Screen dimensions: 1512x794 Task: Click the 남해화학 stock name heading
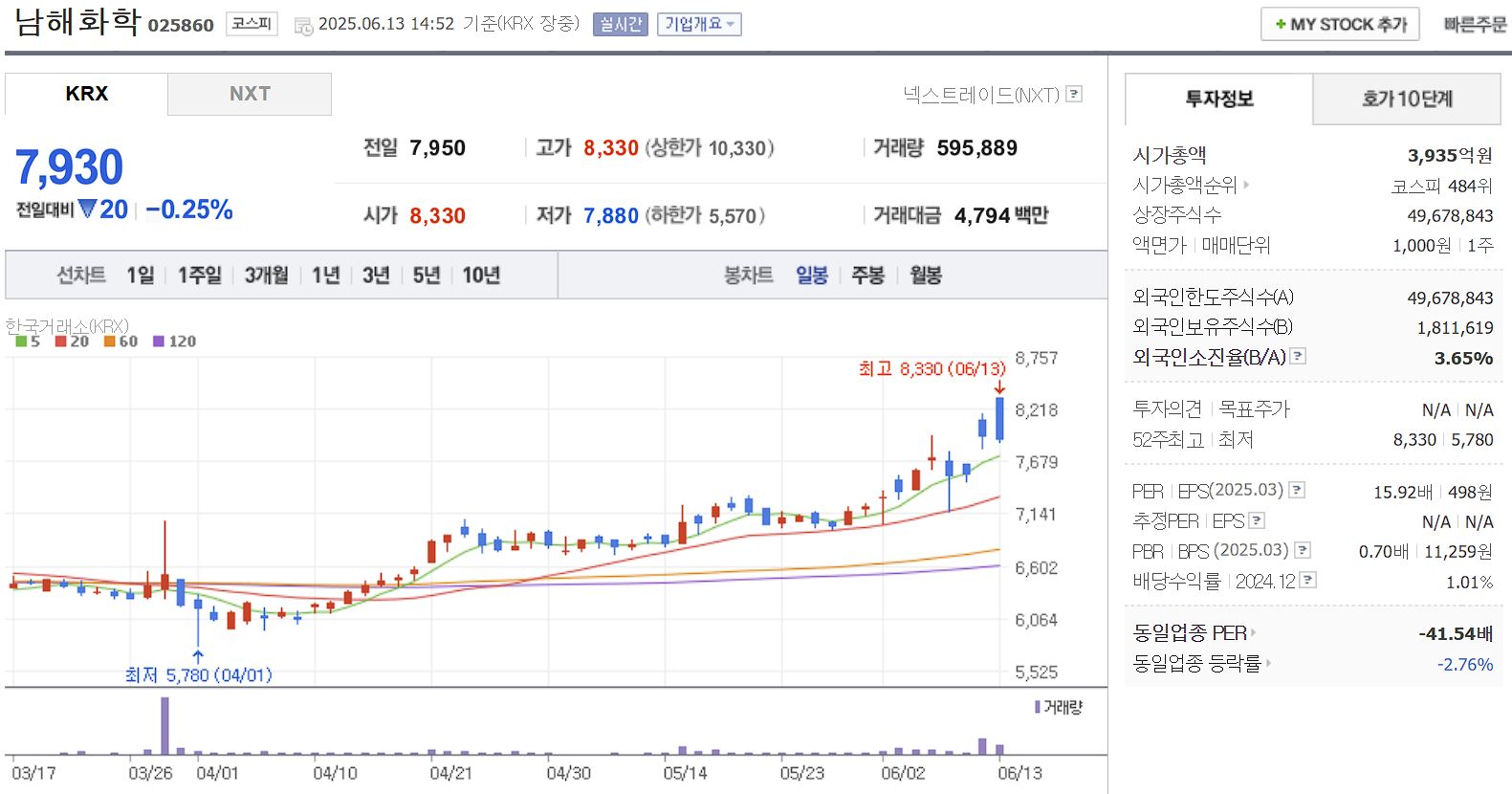click(x=77, y=22)
